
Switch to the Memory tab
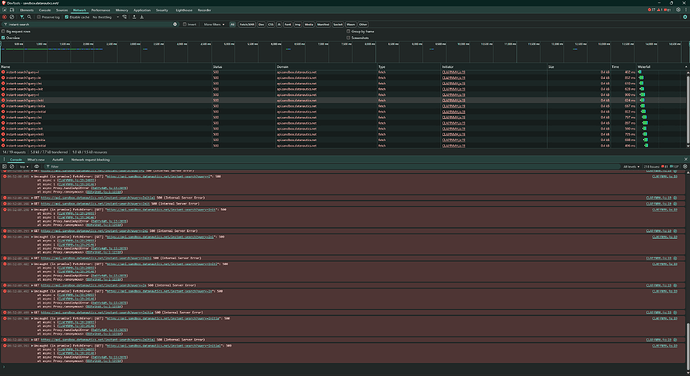(x=122, y=10)
